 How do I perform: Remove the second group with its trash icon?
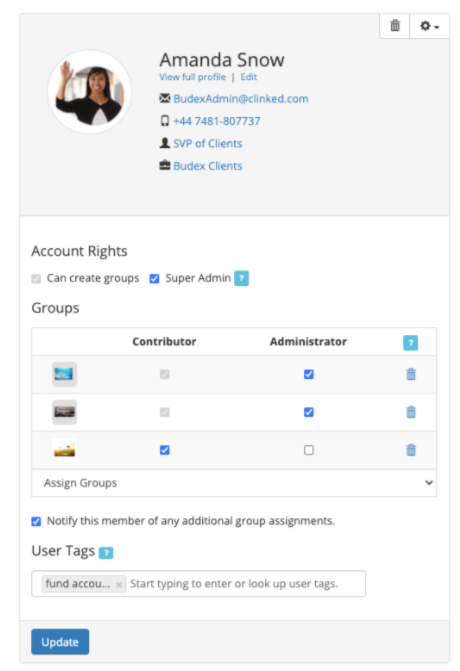click(x=411, y=412)
